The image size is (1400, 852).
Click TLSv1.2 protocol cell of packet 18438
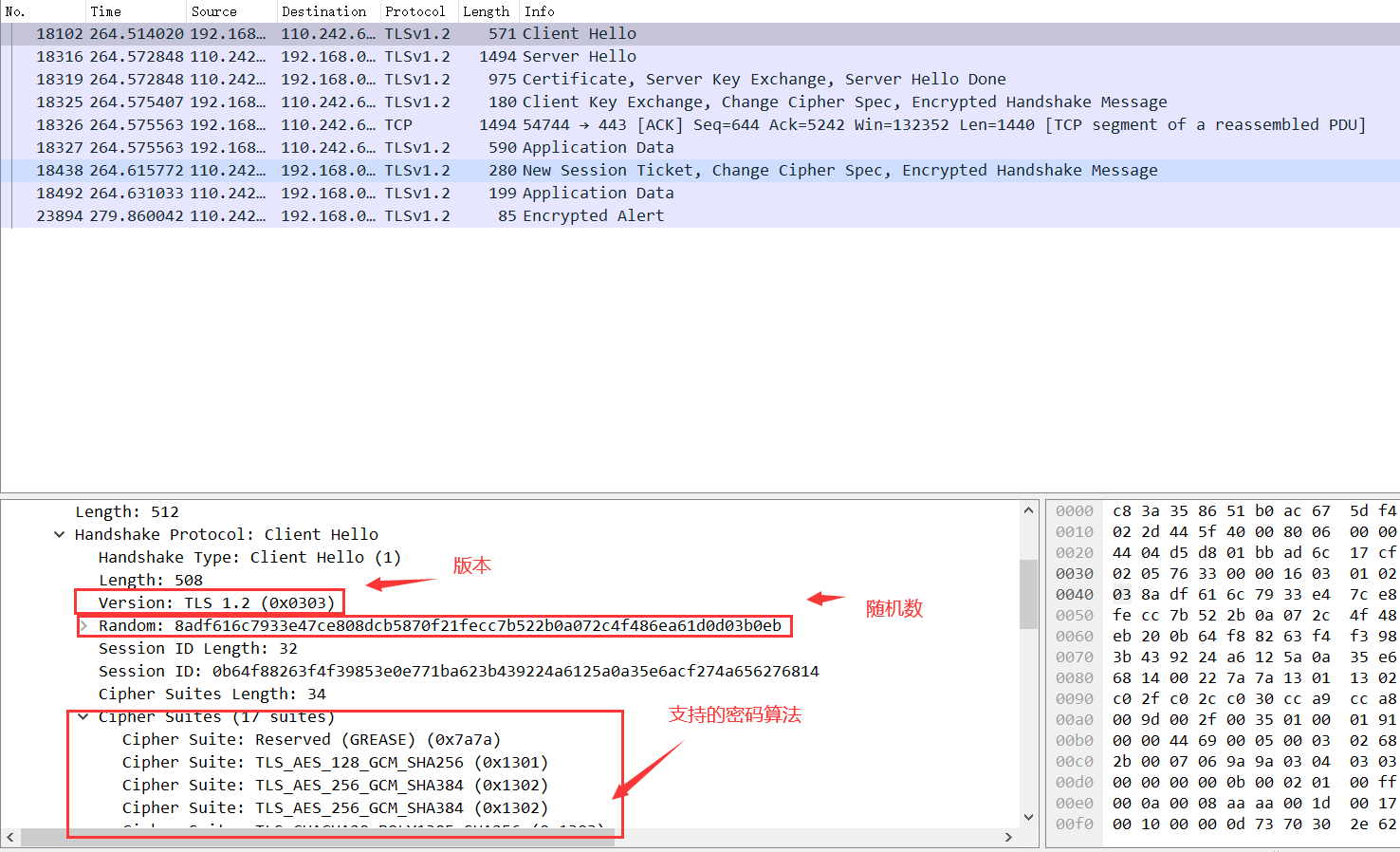417,171
